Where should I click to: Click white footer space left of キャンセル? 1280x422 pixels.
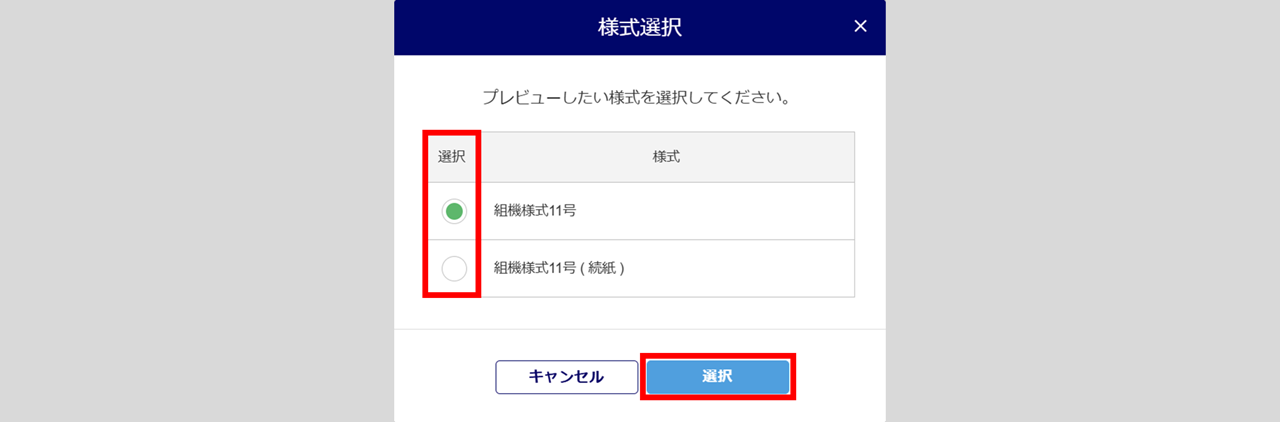[445, 377]
